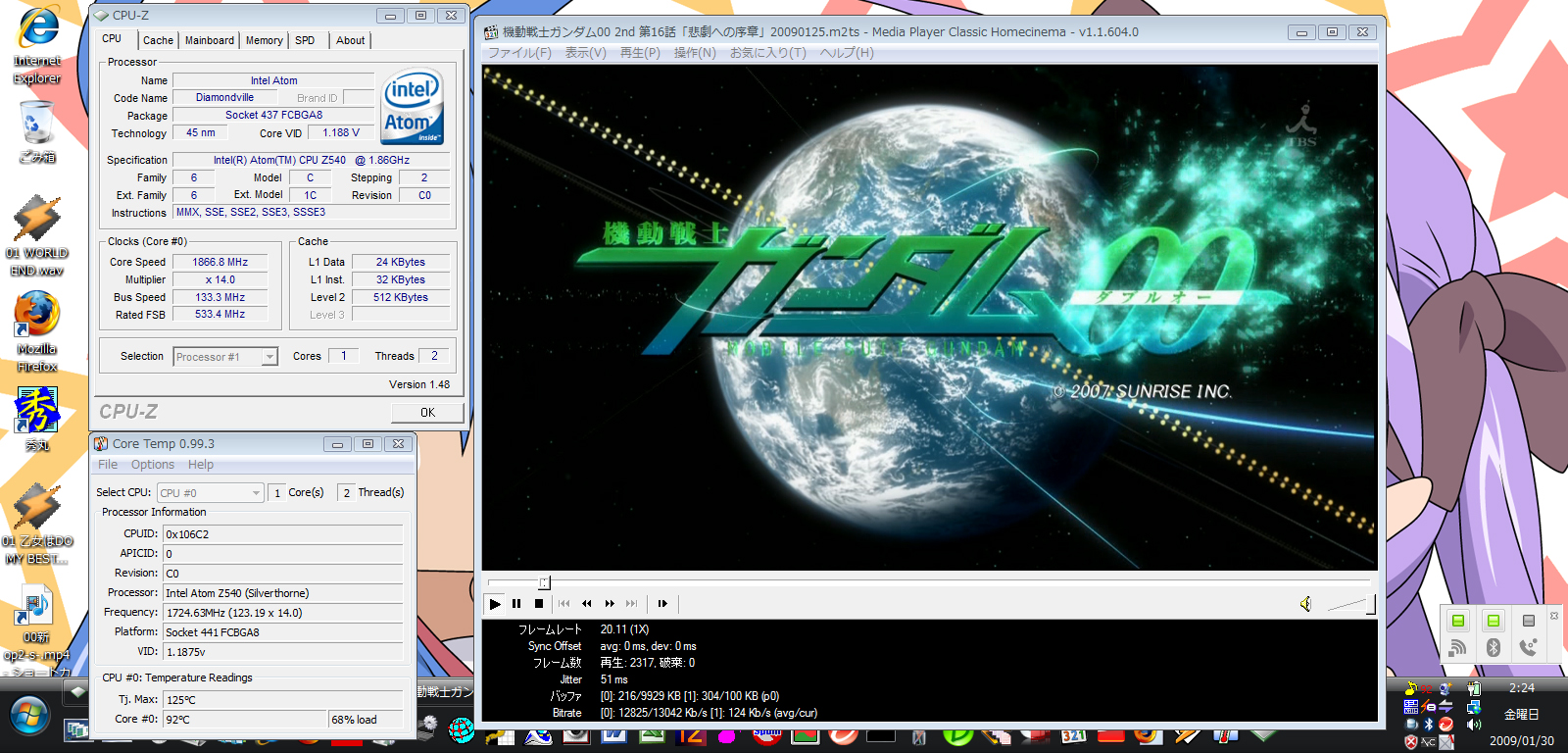Stop the video with the square button

tap(539, 604)
